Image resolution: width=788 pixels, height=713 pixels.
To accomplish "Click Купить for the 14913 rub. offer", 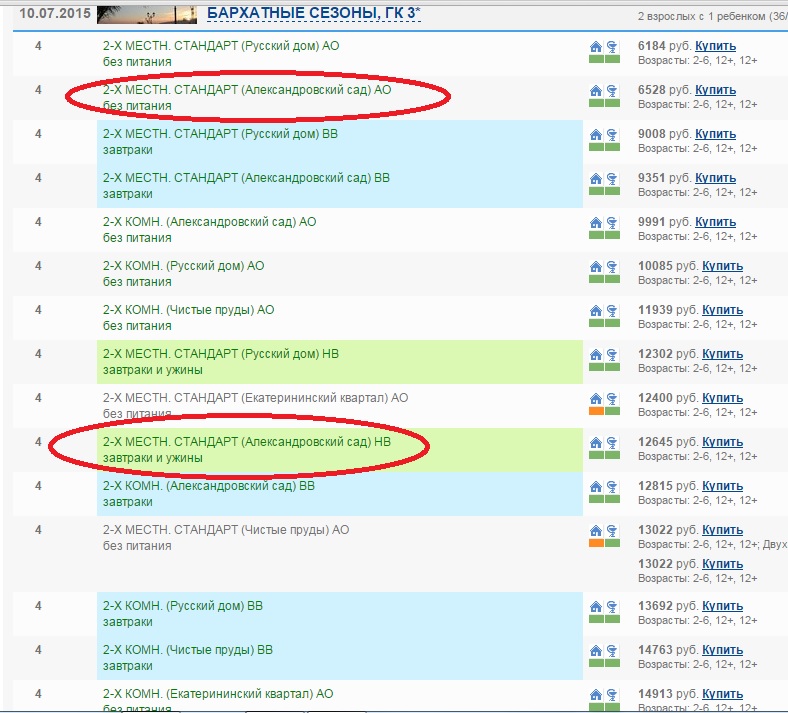I will (722, 694).
